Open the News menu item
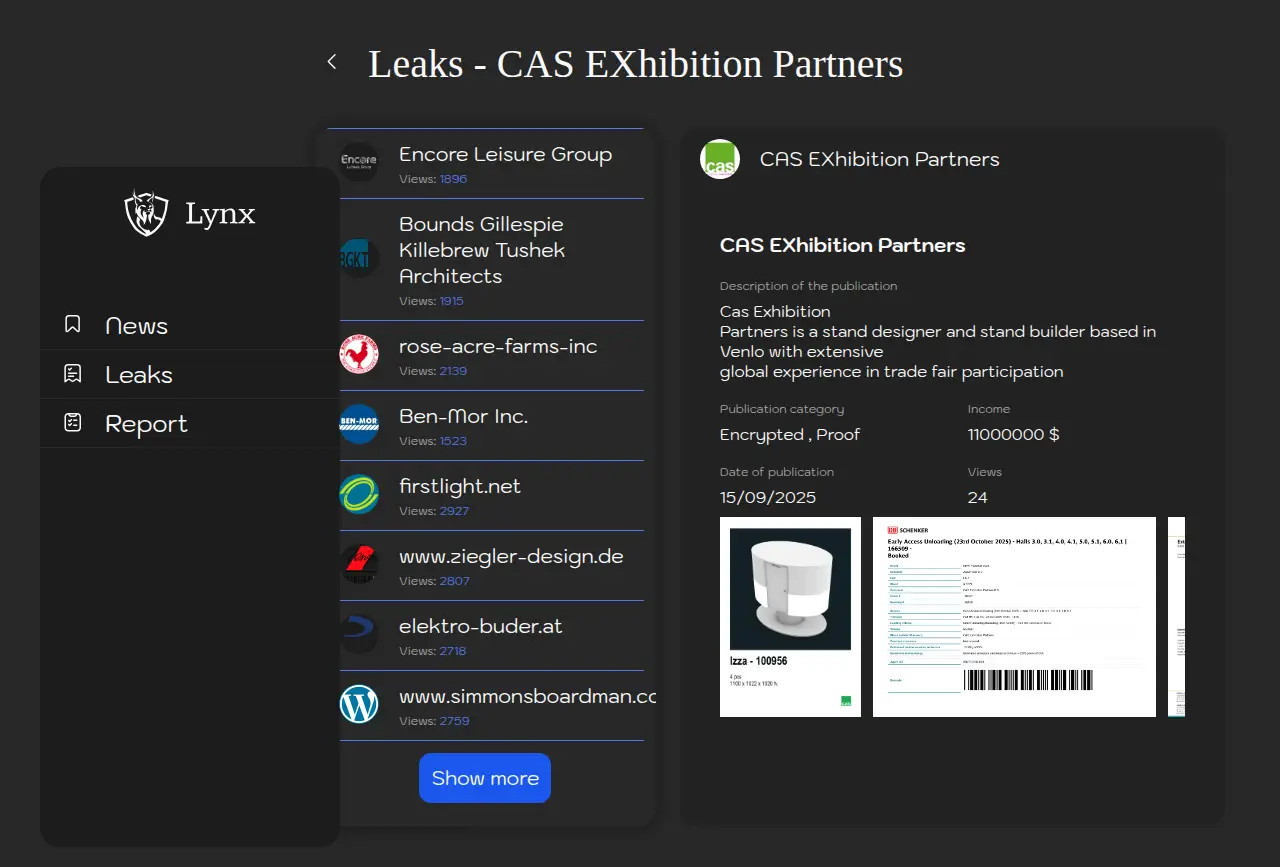 137,326
